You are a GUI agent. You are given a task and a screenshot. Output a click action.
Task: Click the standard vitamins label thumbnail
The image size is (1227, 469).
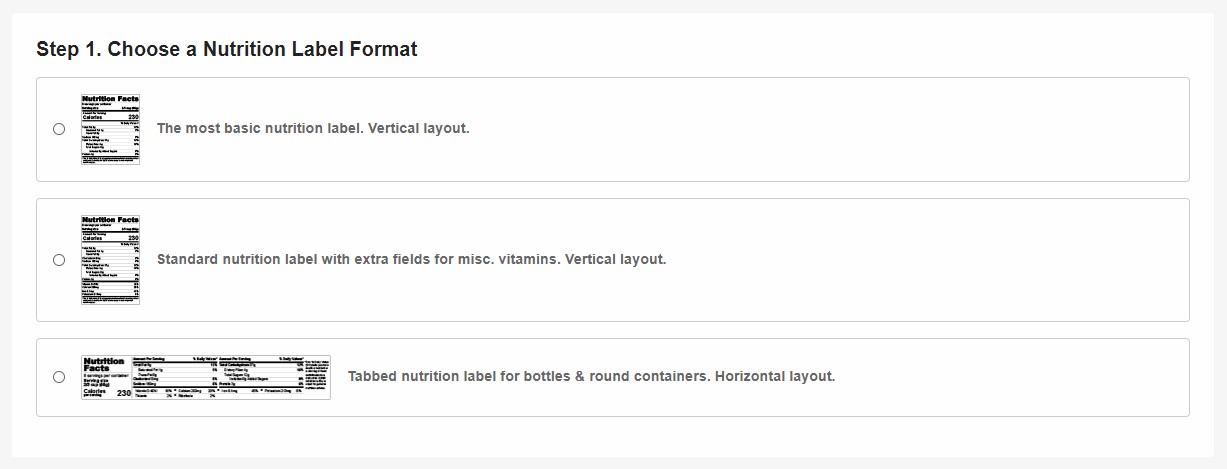[110, 260]
